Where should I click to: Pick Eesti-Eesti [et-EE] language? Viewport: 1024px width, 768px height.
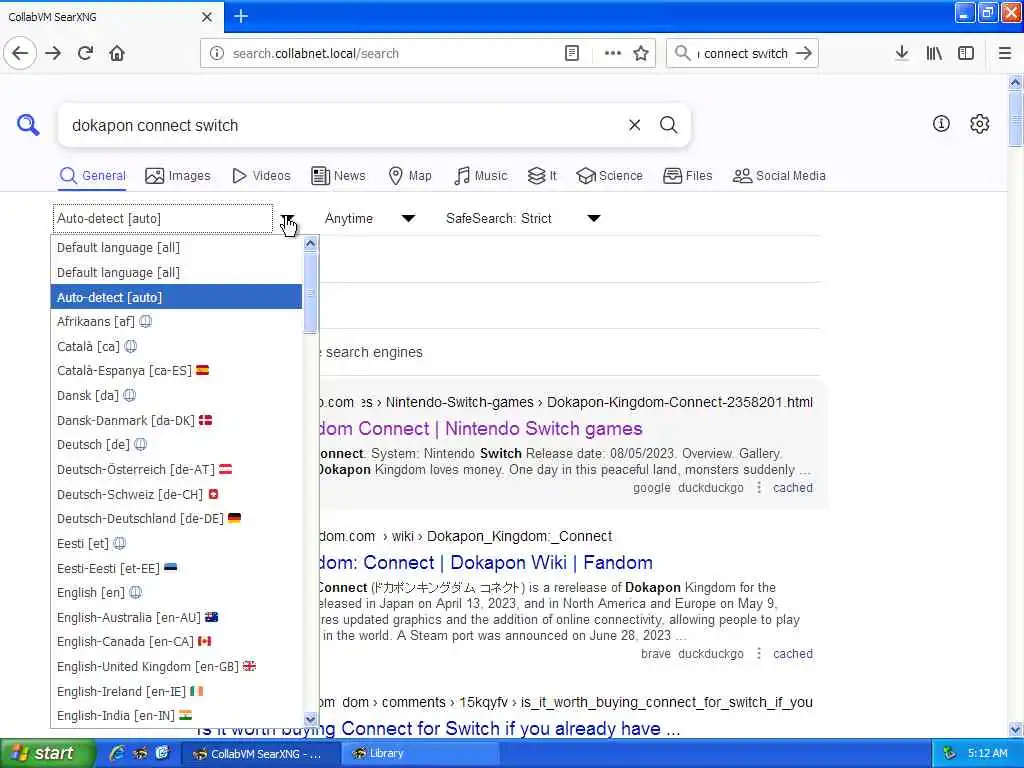click(176, 568)
